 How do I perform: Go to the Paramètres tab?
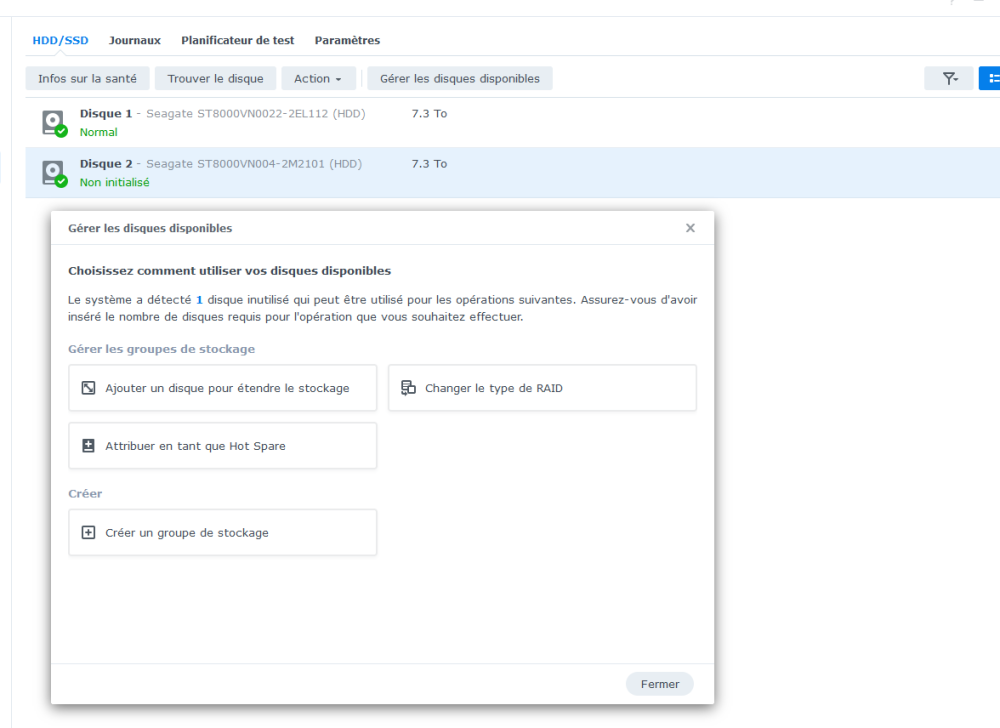[x=347, y=41]
